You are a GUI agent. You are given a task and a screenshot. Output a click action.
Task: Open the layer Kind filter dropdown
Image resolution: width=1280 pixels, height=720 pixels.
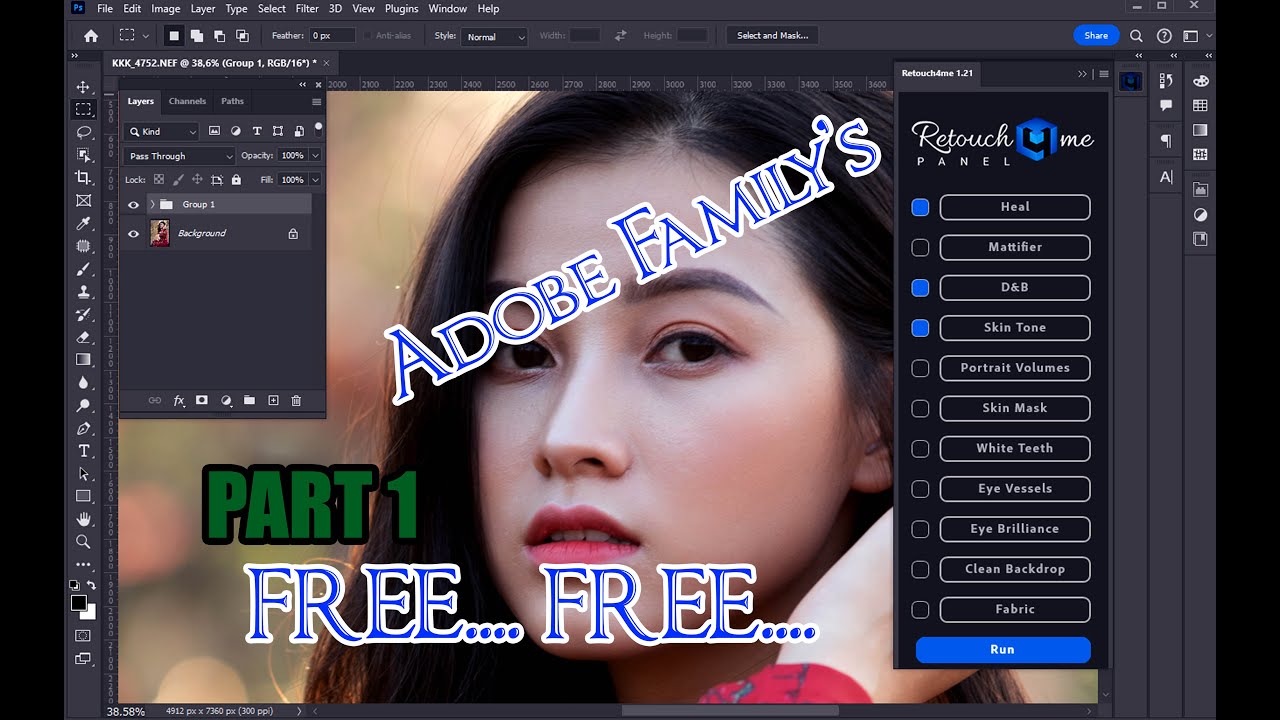162,131
